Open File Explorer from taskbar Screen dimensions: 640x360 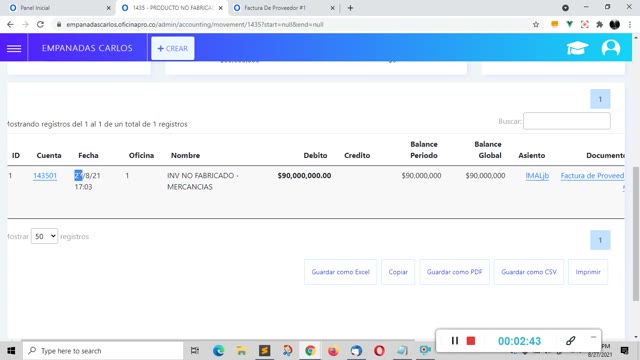[241, 351]
